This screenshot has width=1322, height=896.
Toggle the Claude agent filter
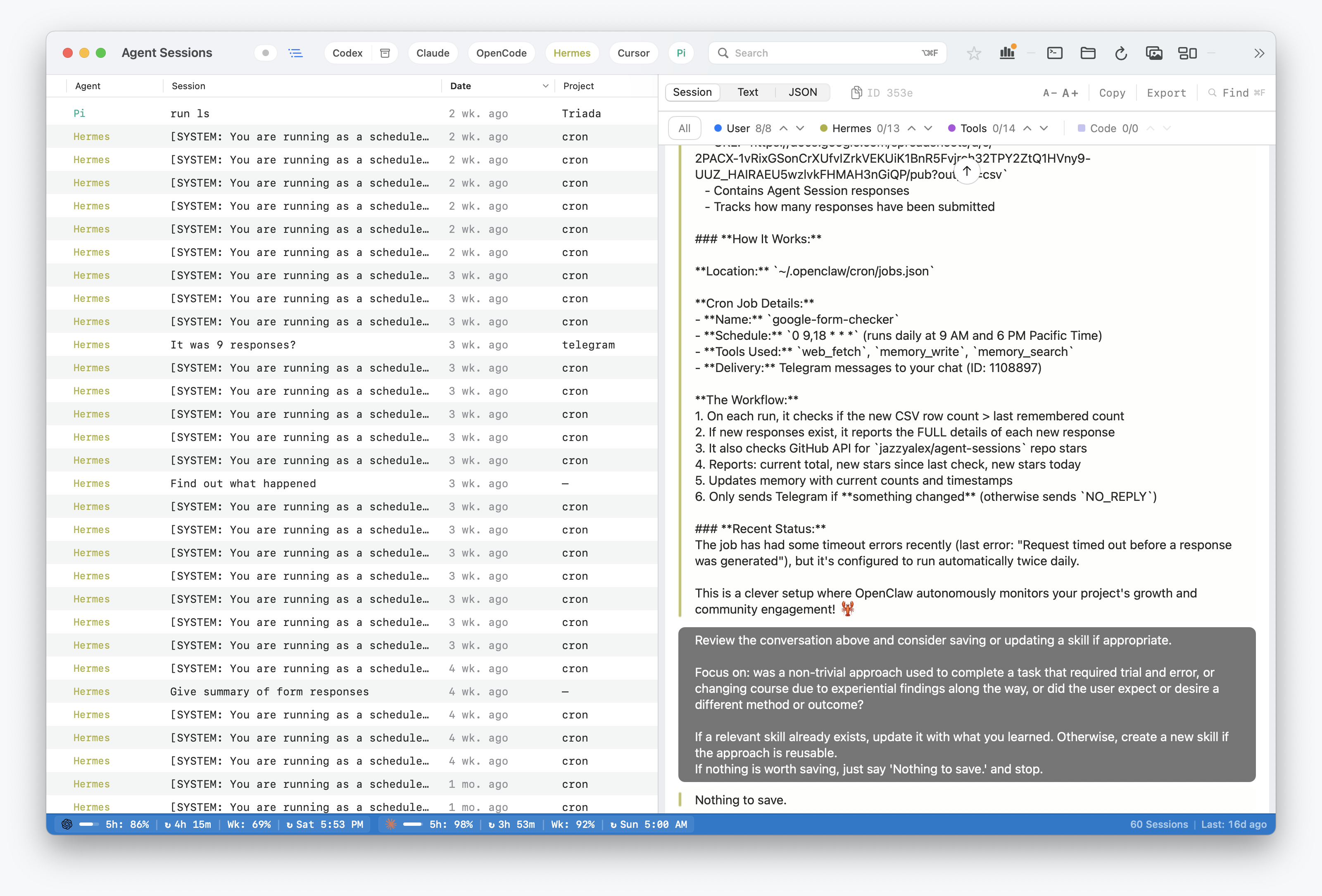(432, 53)
